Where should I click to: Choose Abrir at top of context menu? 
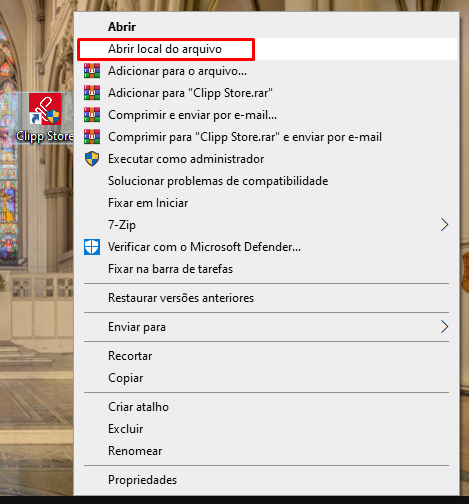pyautogui.click(x=122, y=27)
